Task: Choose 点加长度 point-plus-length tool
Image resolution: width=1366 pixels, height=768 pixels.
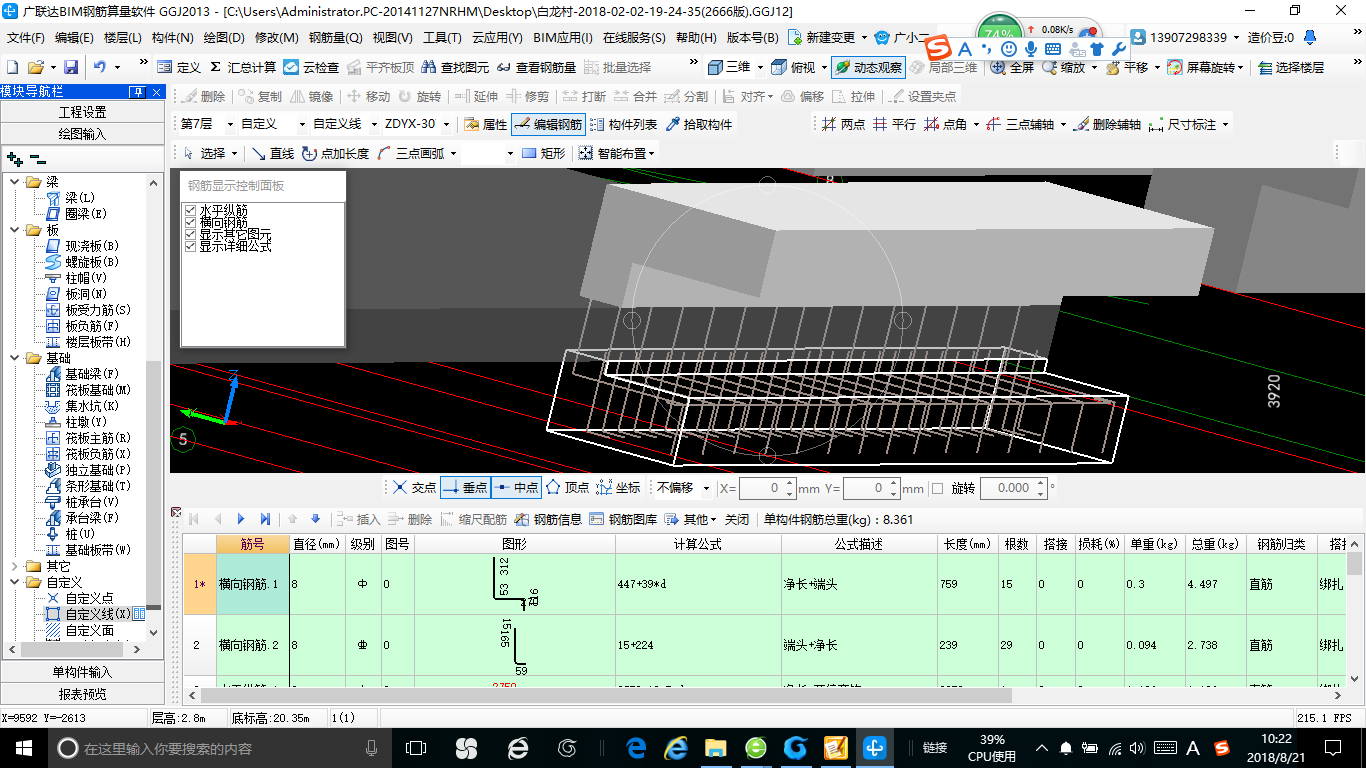Action: [x=335, y=153]
